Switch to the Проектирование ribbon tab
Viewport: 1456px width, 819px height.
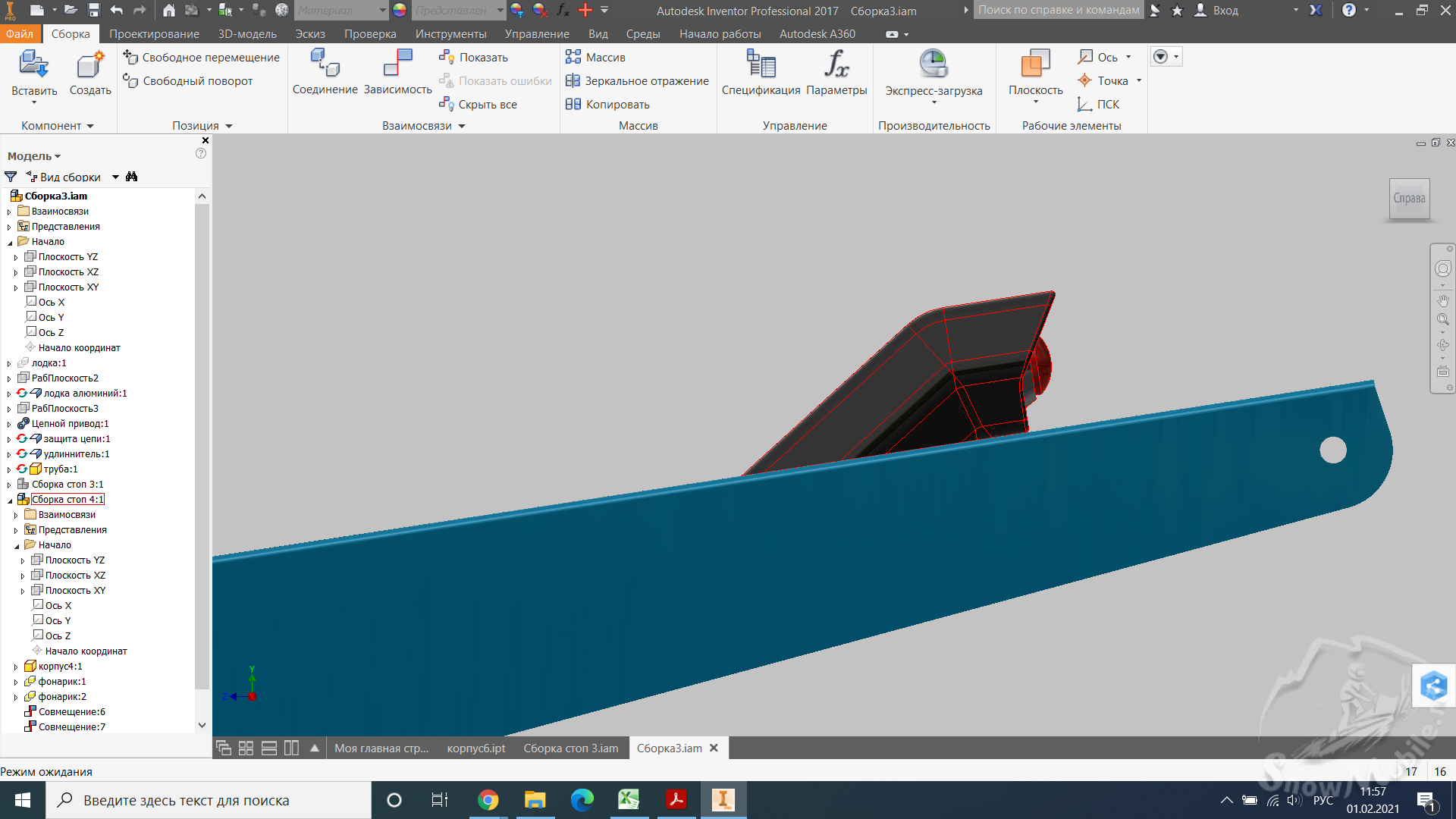[x=154, y=33]
